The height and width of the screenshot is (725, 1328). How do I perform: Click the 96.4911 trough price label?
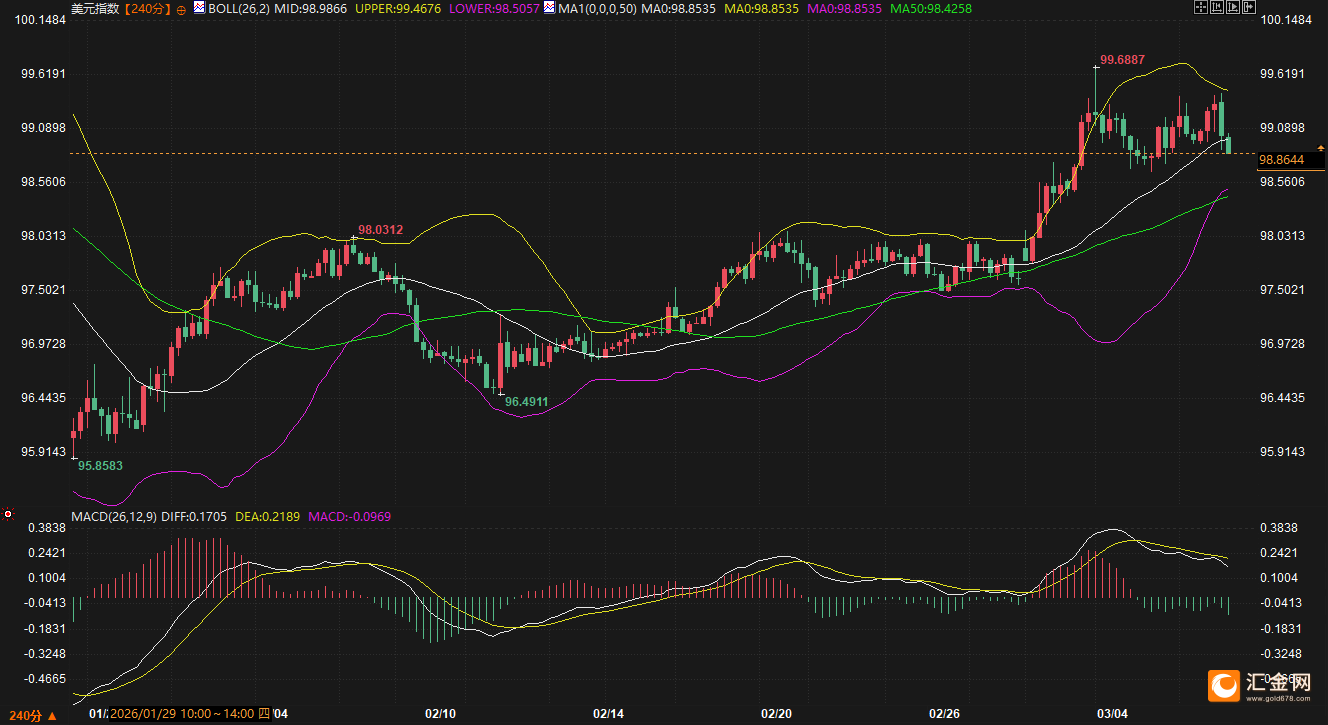pyautogui.click(x=526, y=401)
